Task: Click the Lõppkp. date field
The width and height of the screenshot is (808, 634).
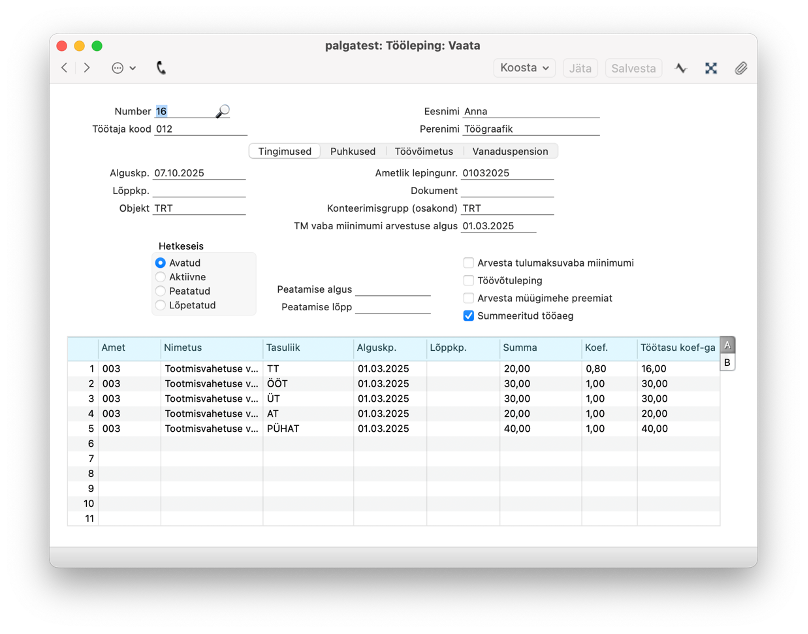Action: (x=198, y=191)
